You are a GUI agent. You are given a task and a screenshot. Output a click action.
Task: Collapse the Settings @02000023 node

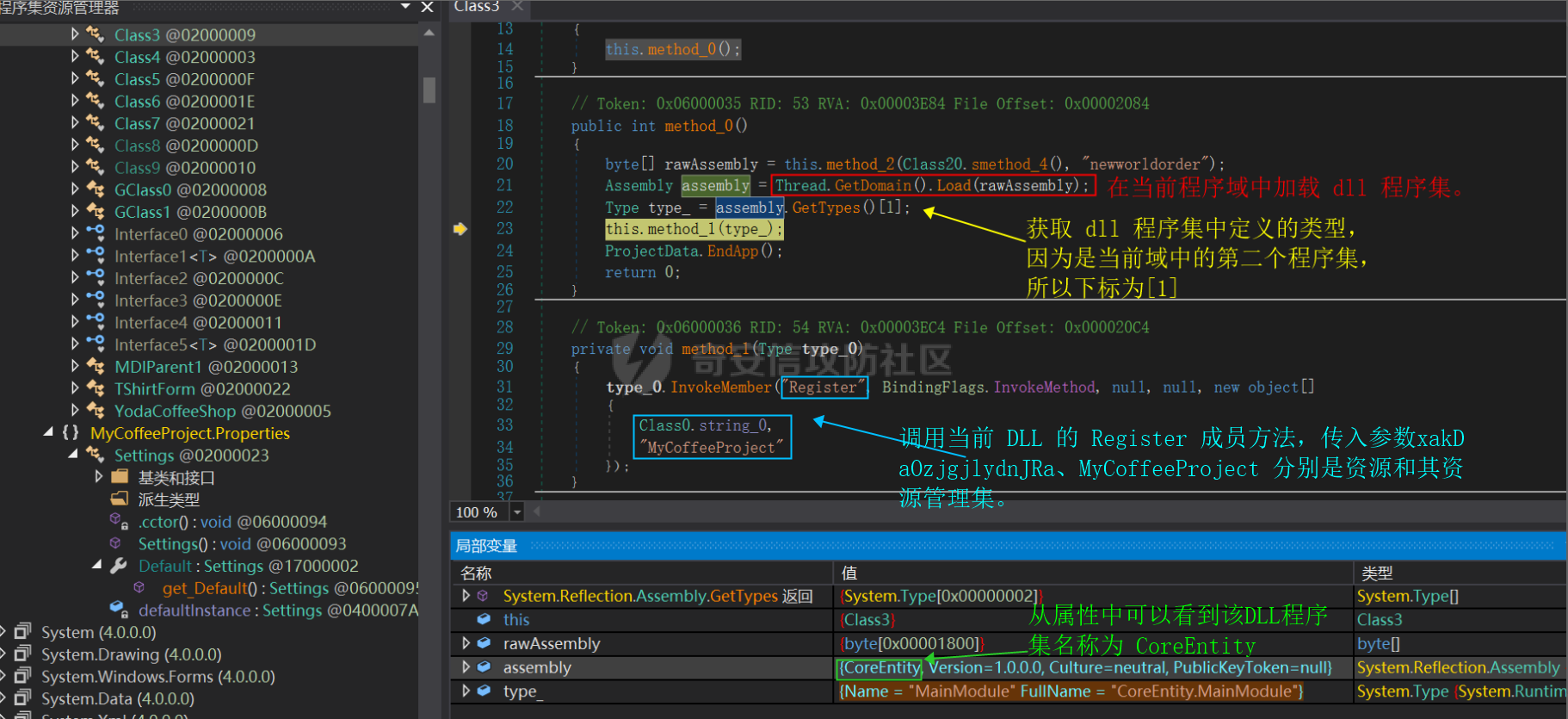pos(73,454)
